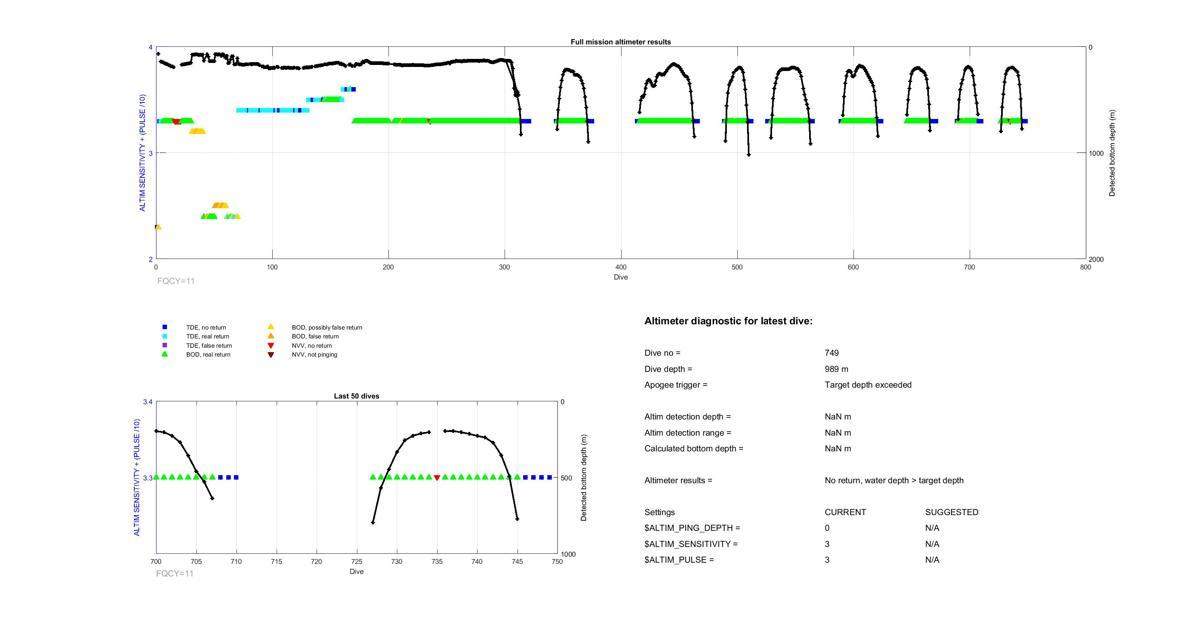The width and height of the screenshot is (1200, 622).
Task: Click the cyan square 'TDE, real return' legend marker
Action: coord(165,336)
